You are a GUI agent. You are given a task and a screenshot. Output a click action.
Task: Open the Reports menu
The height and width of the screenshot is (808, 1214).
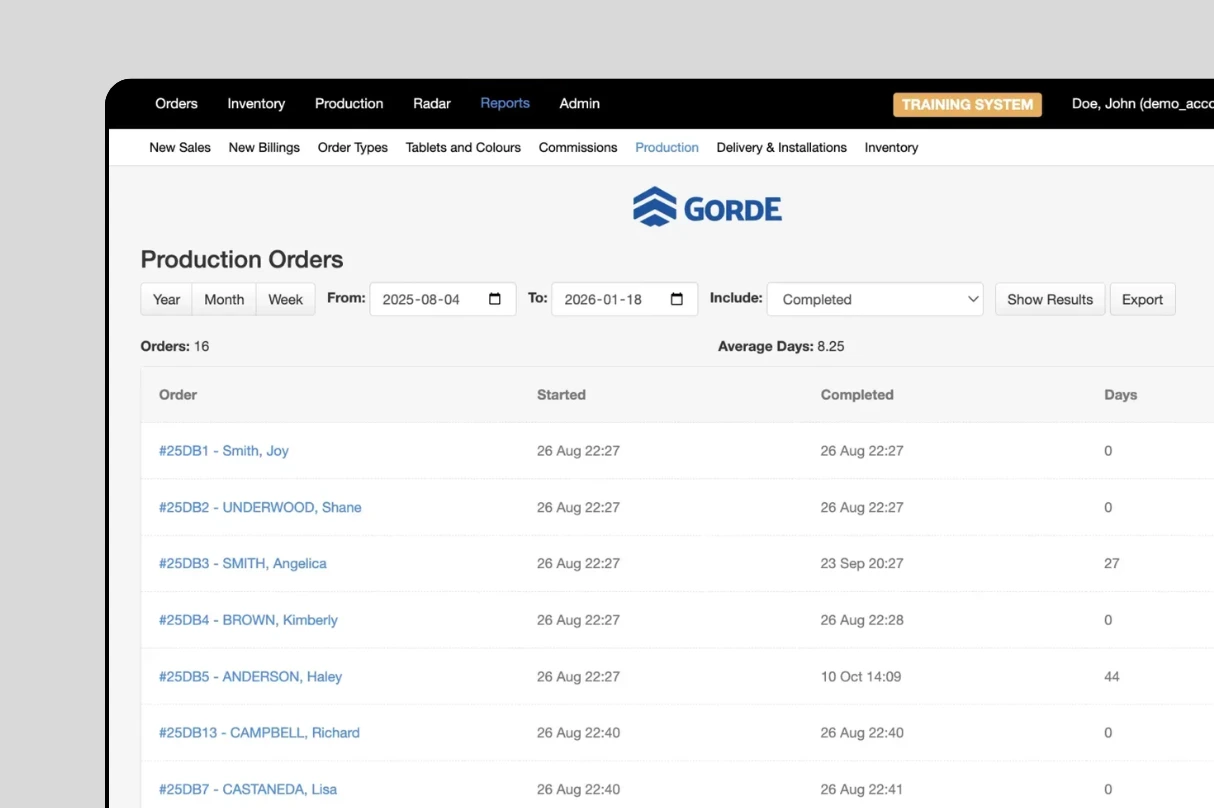tap(505, 103)
